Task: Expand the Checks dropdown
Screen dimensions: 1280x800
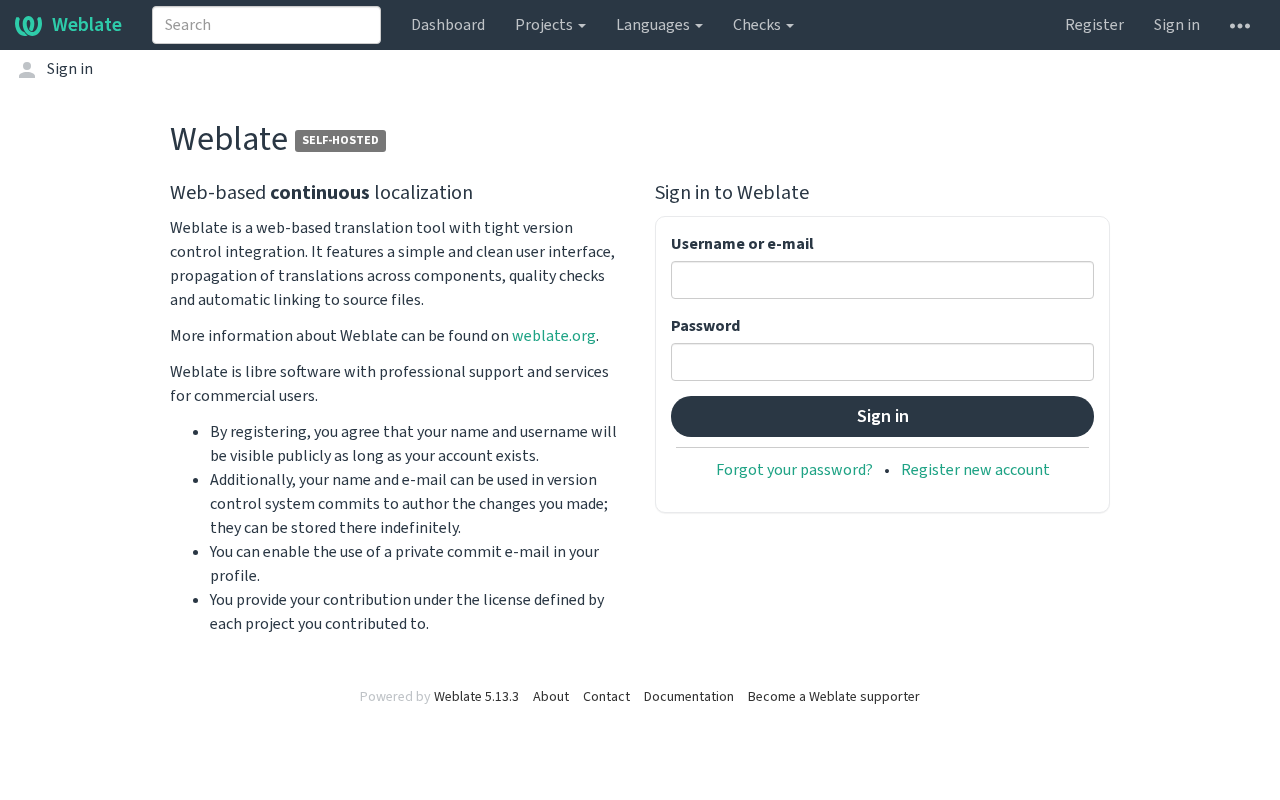Action: (x=763, y=25)
